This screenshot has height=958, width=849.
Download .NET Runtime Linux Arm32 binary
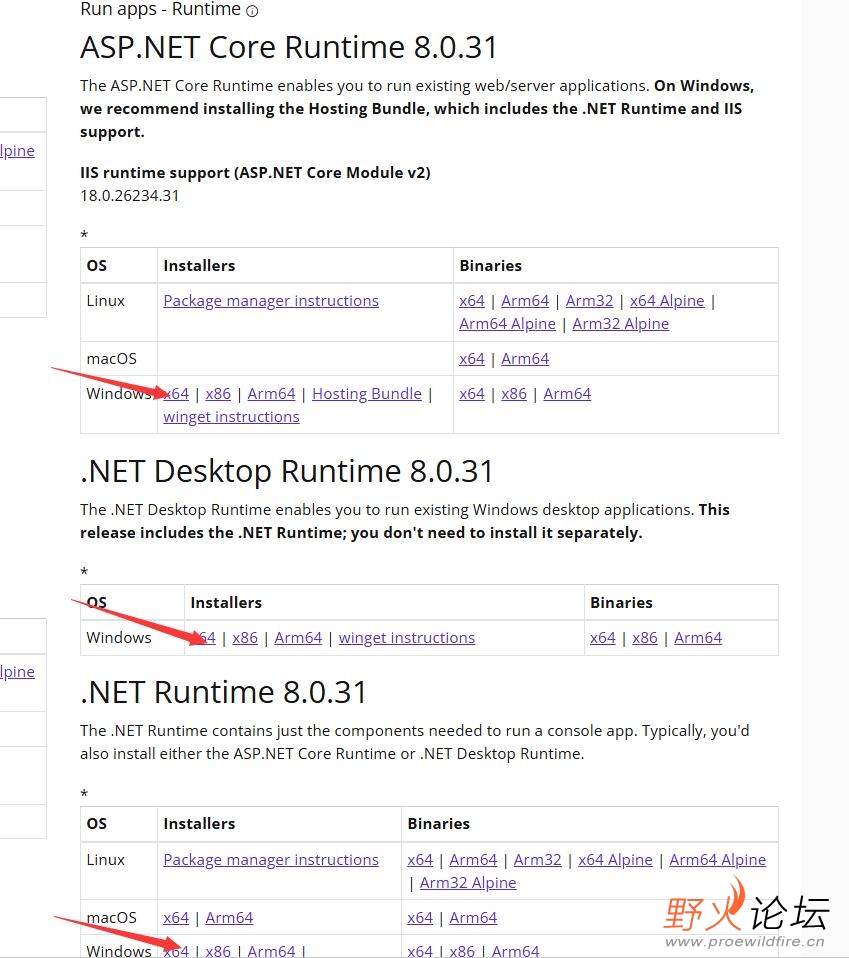tap(537, 860)
